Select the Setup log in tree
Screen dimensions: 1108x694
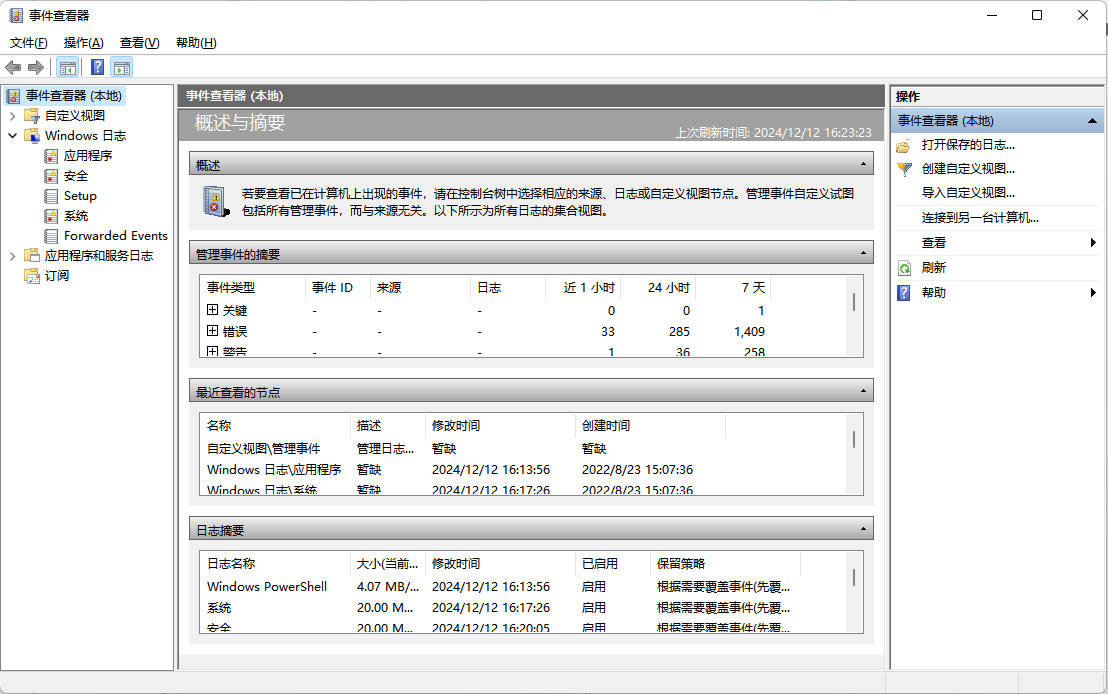click(80, 196)
